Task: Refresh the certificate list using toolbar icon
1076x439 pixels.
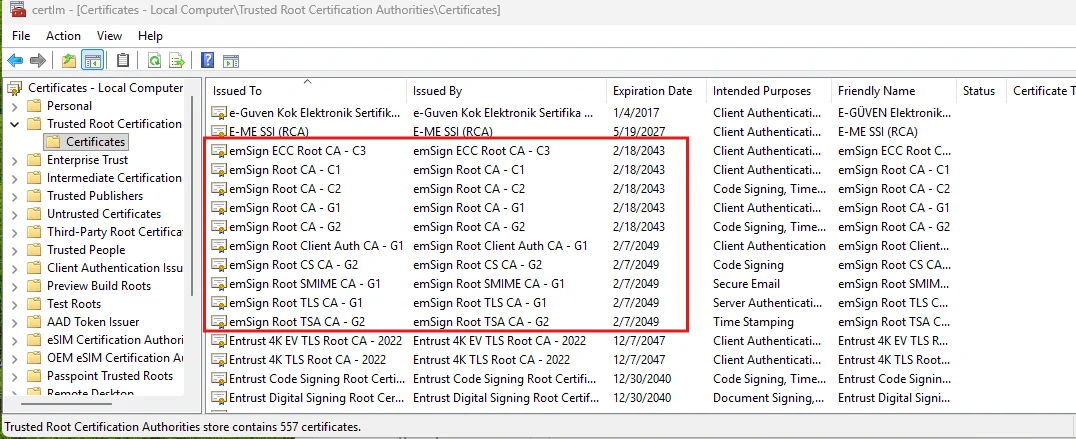Action: point(155,60)
